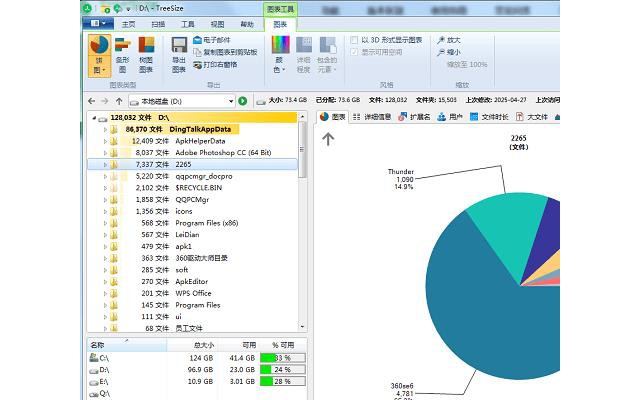
Task: Open the Extensions (扩展名) view tab
Action: click(x=414, y=117)
